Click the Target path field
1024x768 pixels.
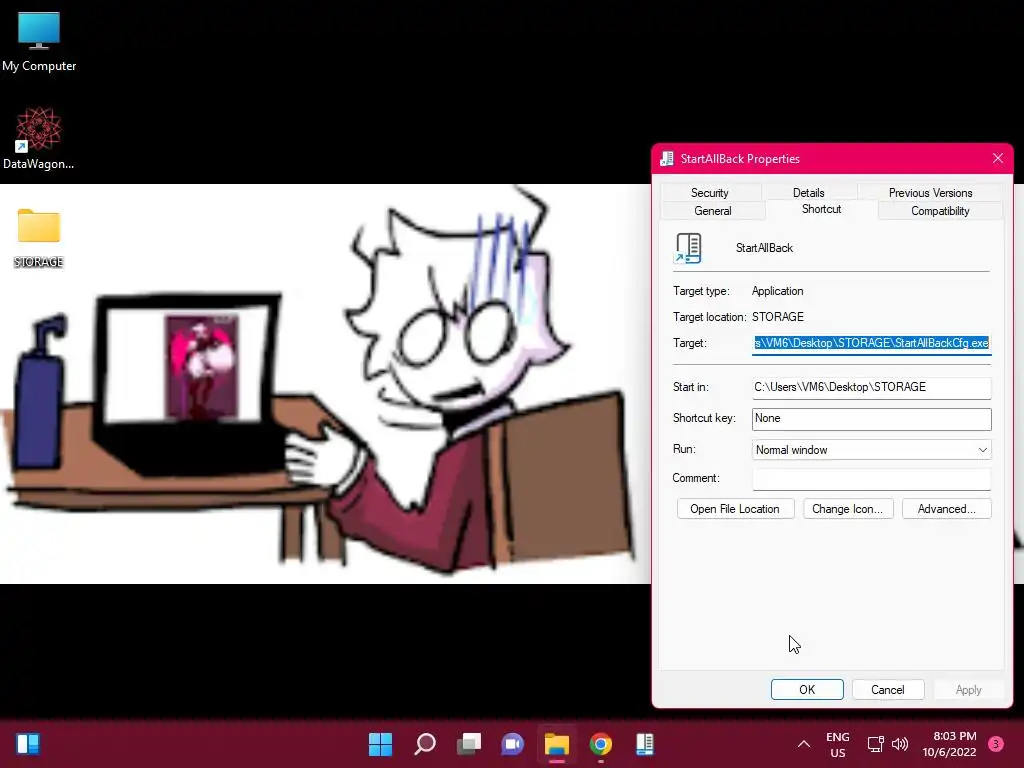(871, 343)
